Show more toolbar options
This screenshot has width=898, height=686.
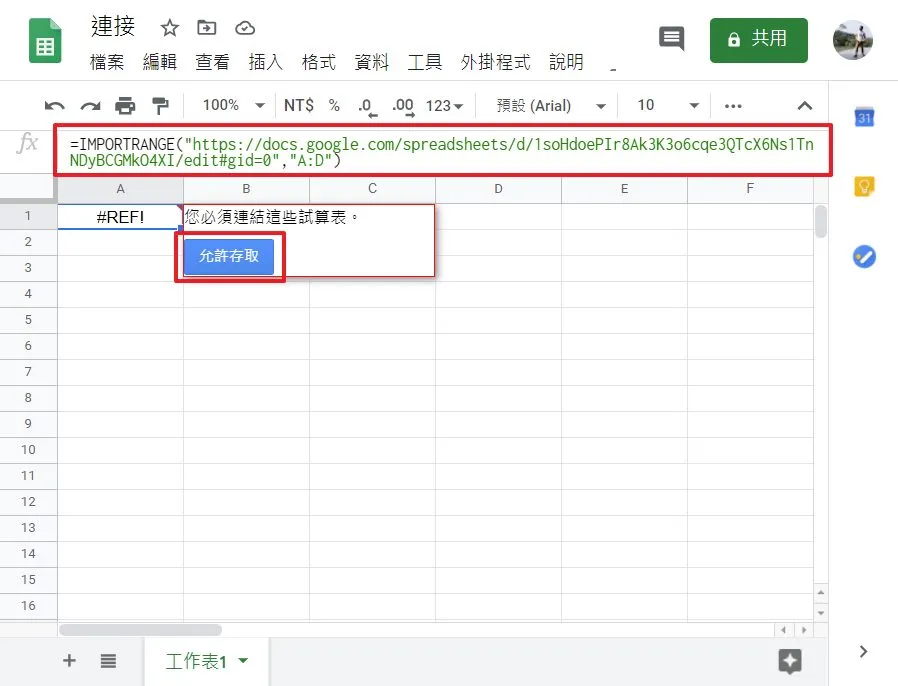pyautogui.click(x=733, y=106)
